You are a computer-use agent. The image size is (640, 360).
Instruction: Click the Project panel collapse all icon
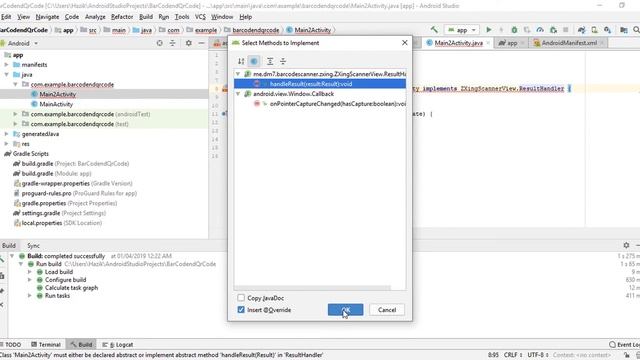tap(173, 43)
